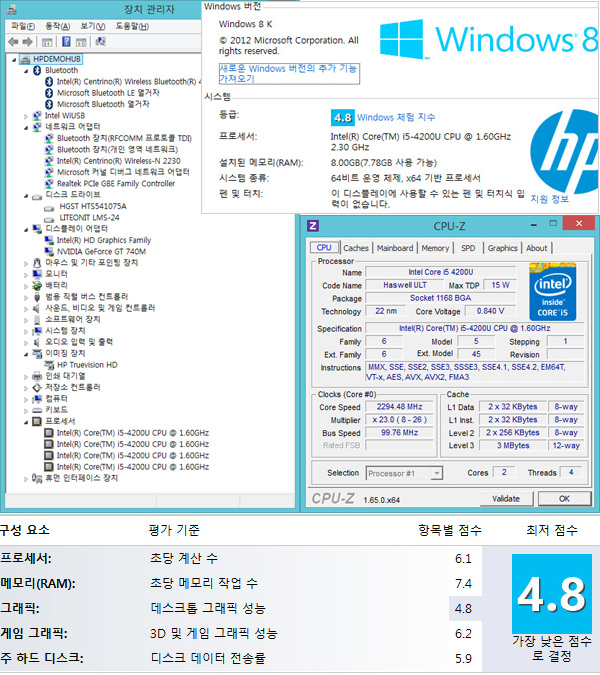The width and height of the screenshot is (600, 675).
Task: Collapse the Bluetooth node
Action: click(x=26, y=71)
